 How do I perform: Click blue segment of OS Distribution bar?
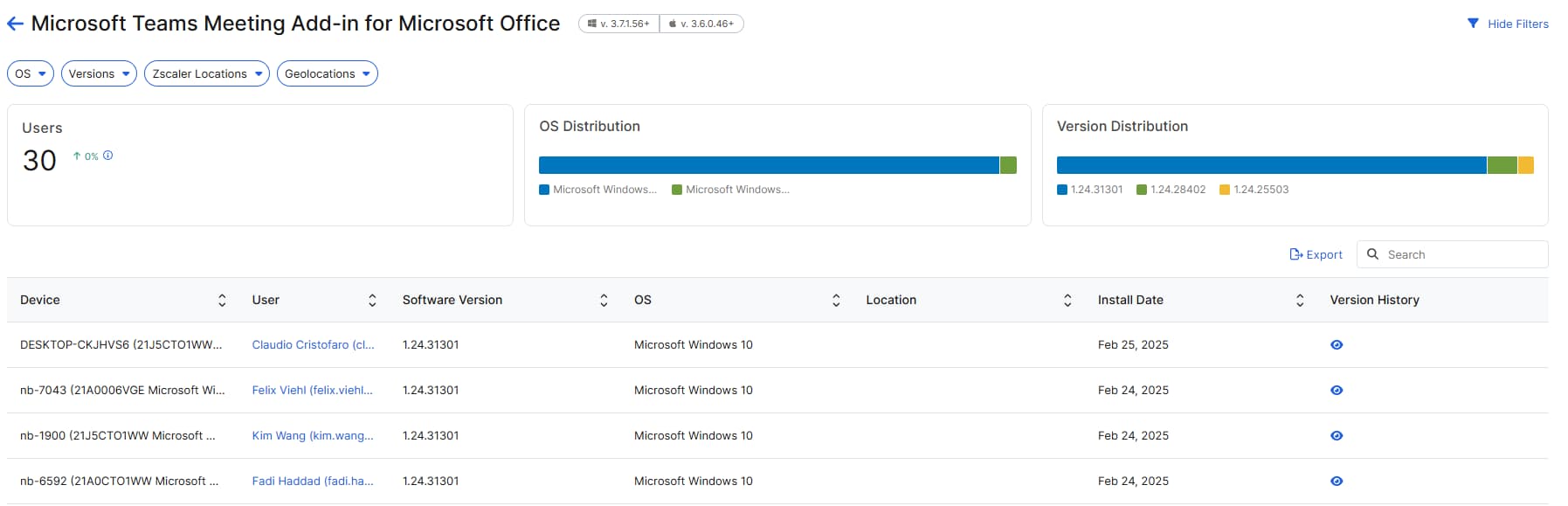(x=769, y=165)
